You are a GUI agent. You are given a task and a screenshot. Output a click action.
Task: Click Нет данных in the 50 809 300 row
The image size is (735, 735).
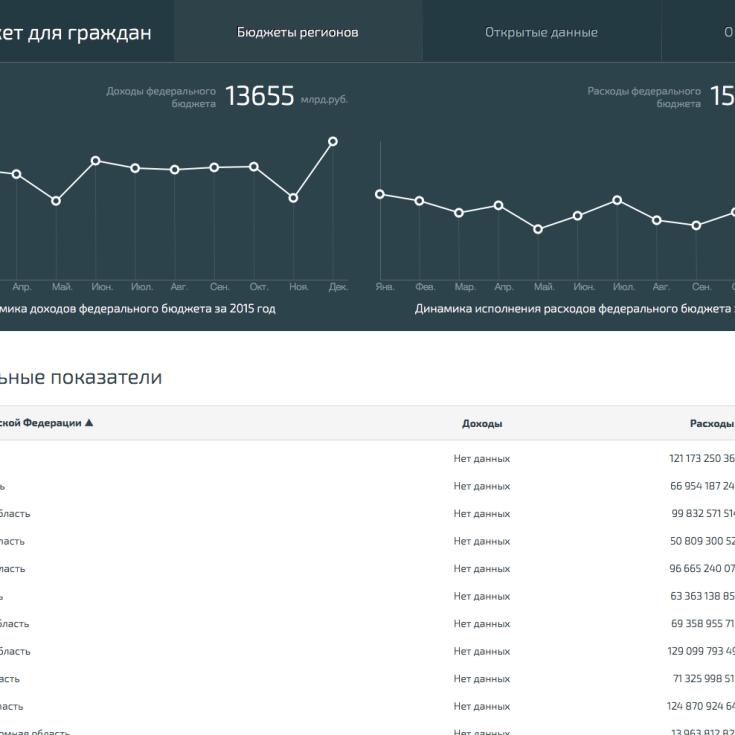(x=482, y=541)
